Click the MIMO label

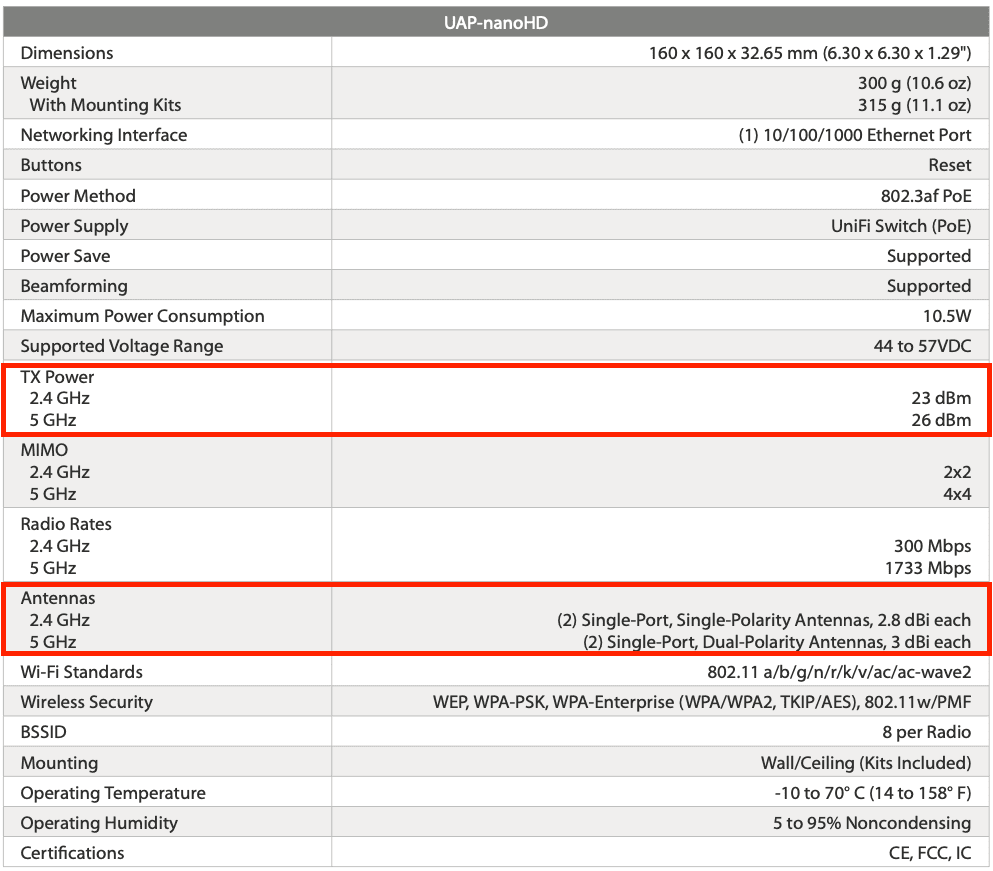pyautogui.click(x=44, y=450)
